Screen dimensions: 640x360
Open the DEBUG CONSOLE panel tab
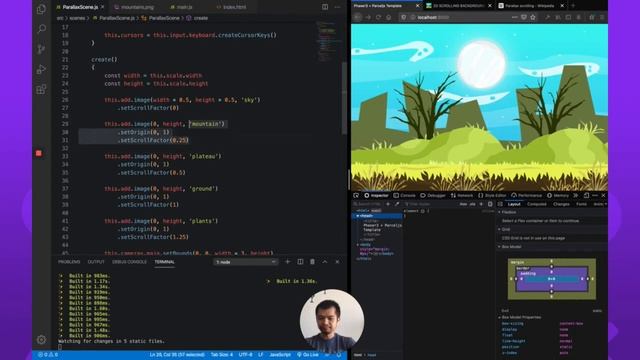pos(129,262)
